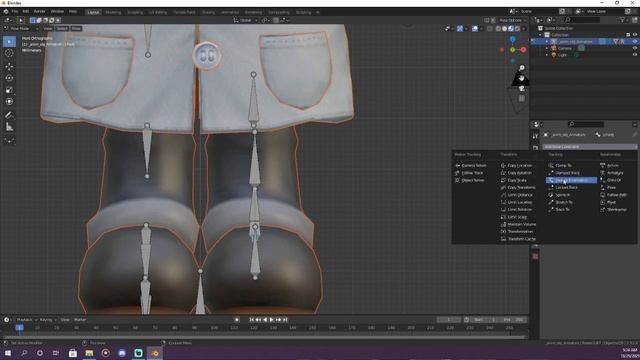Click Pose menu in viewport header

click(76, 29)
